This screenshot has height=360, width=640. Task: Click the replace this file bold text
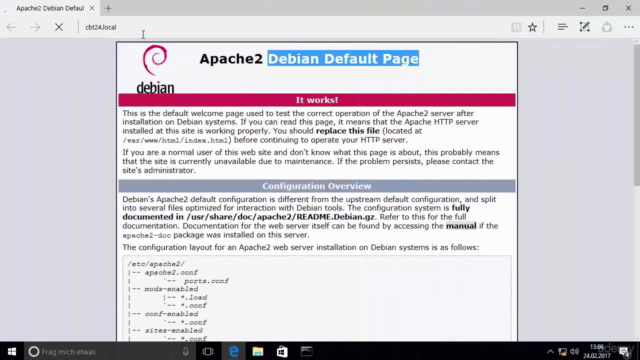coord(348,131)
